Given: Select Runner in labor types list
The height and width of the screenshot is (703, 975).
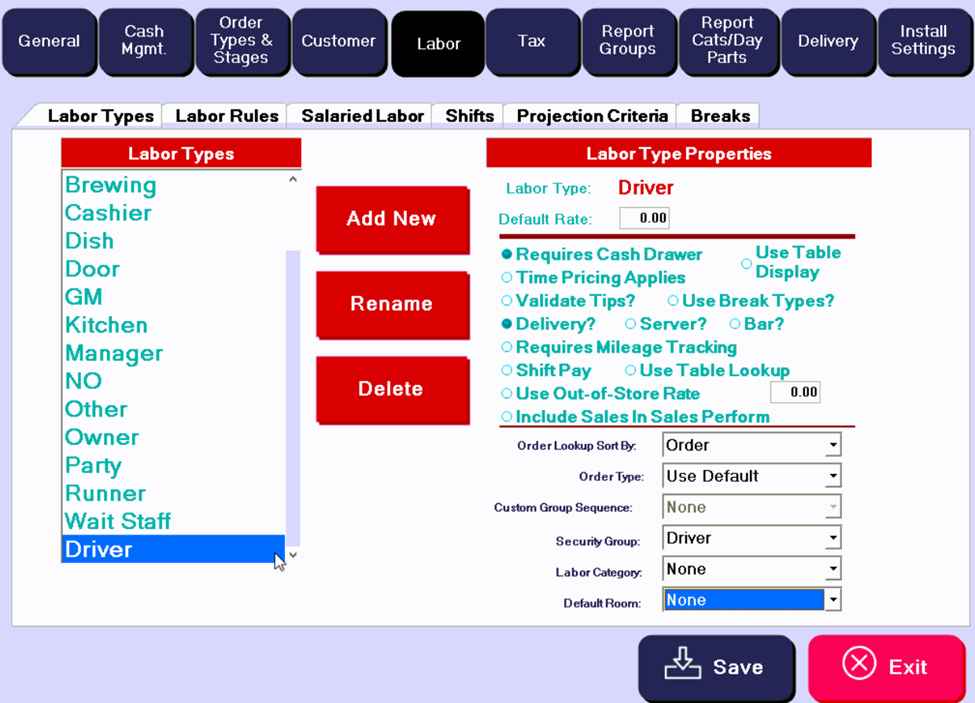Looking at the screenshot, I should [x=173, y=493].
